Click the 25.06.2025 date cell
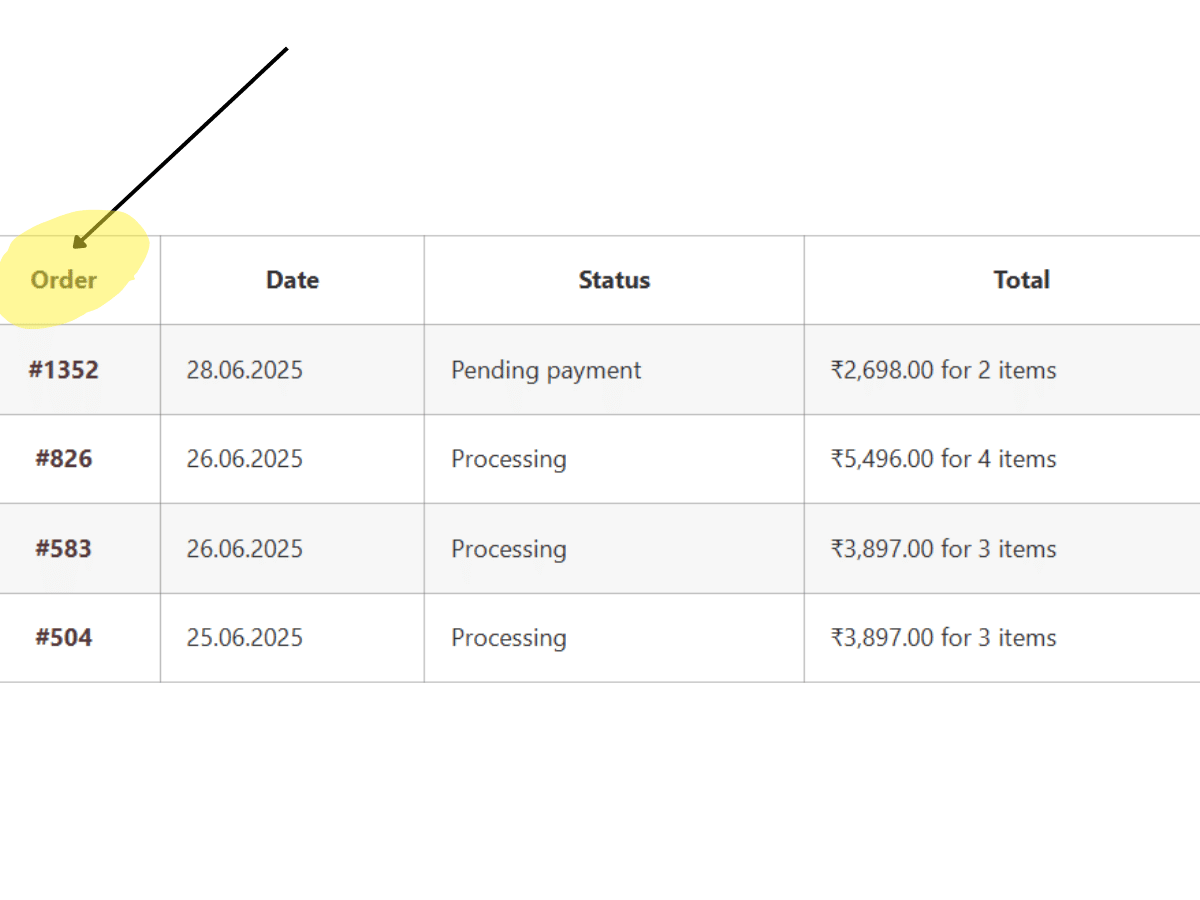 [244, 638]
